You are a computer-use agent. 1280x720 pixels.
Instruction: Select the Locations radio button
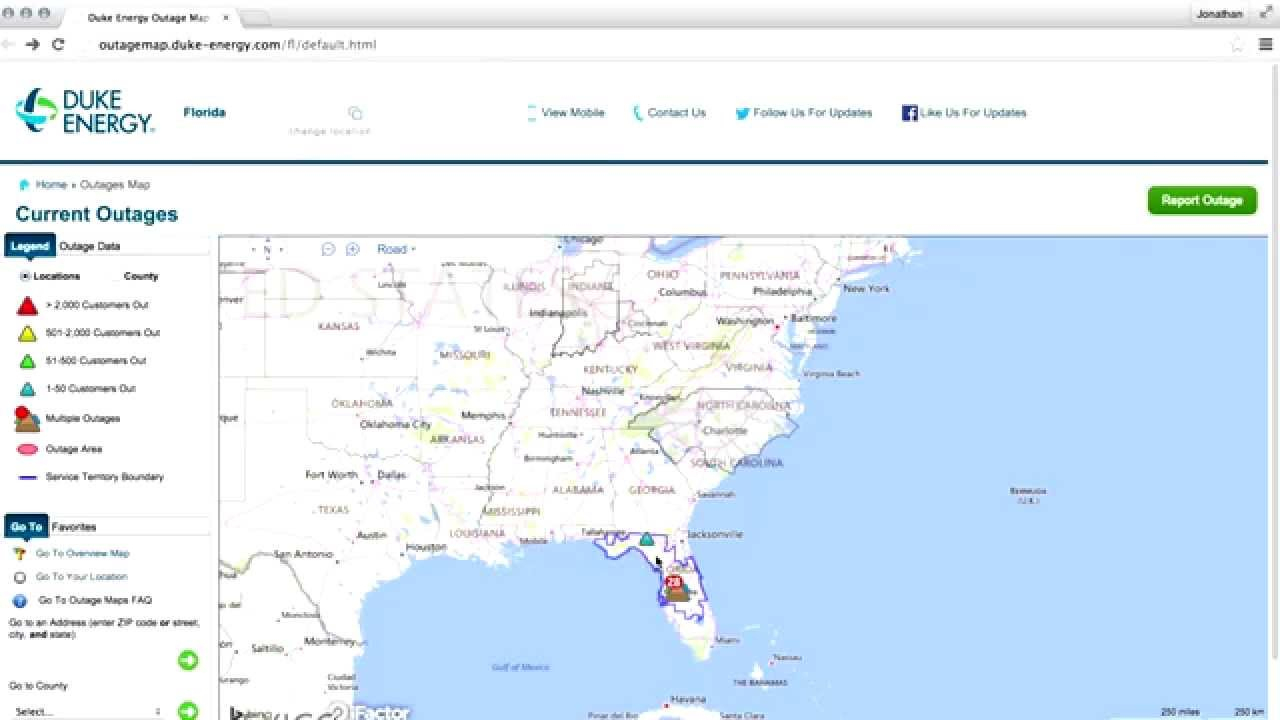(25, 276)
